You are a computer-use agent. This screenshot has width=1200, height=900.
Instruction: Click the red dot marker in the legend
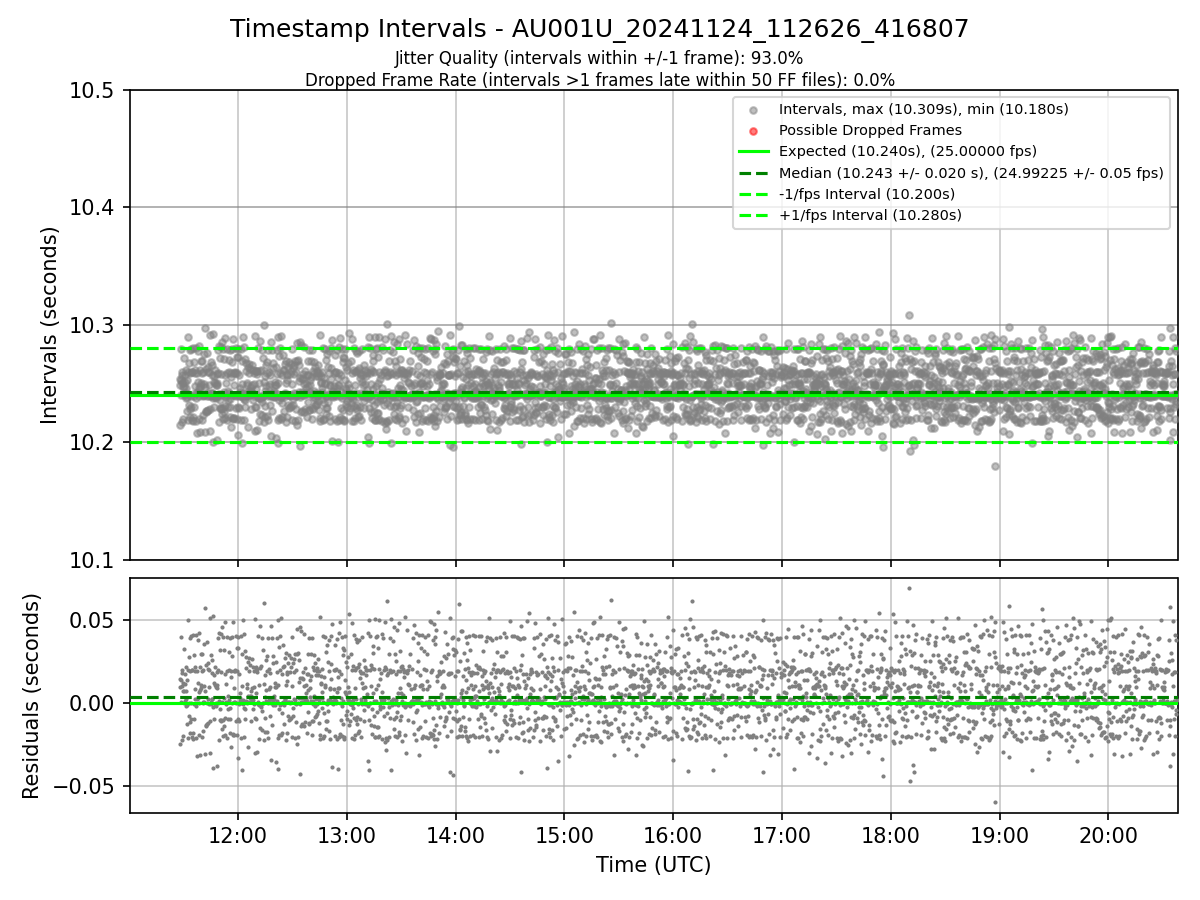point(754,131)
